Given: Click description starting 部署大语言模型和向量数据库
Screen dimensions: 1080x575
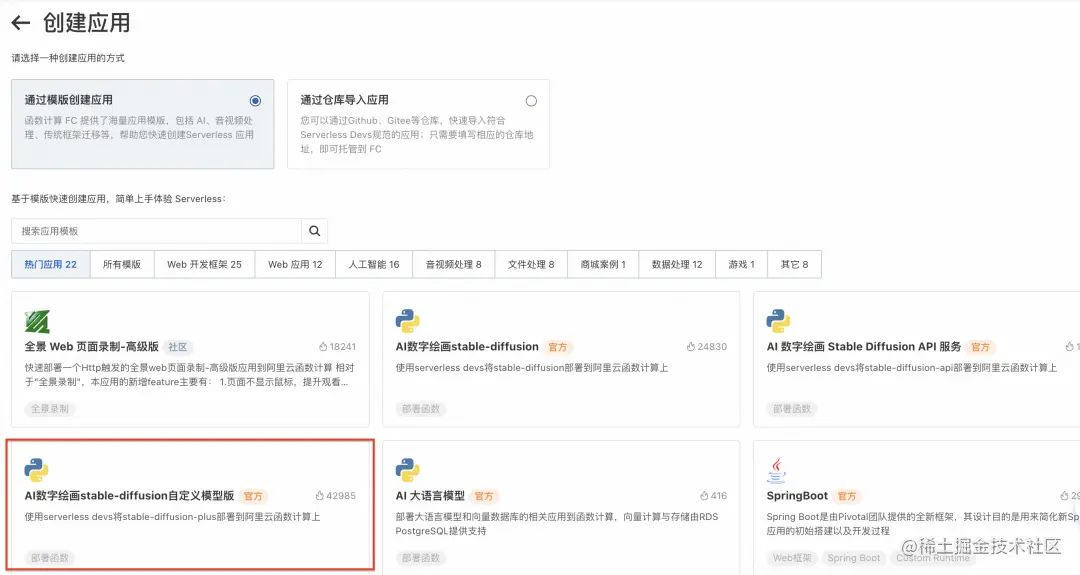Looking at the screenshot, I should click(557, 523).
